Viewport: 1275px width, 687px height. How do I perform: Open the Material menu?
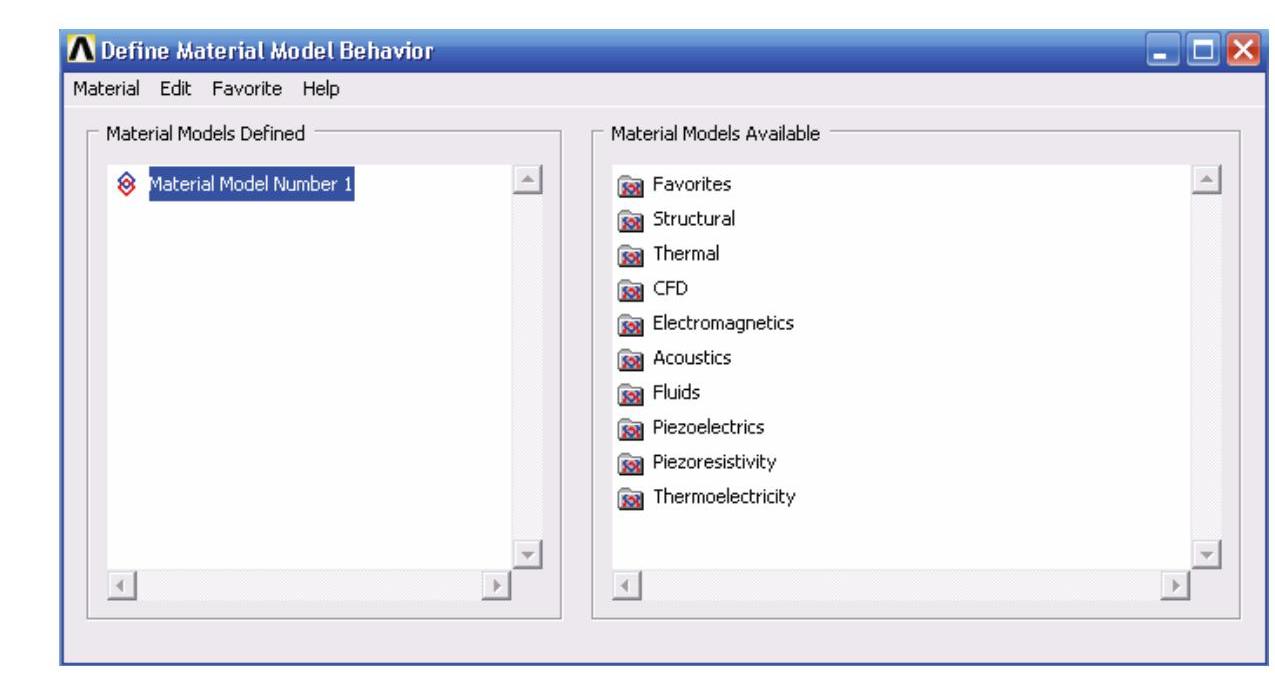point(107,89)
